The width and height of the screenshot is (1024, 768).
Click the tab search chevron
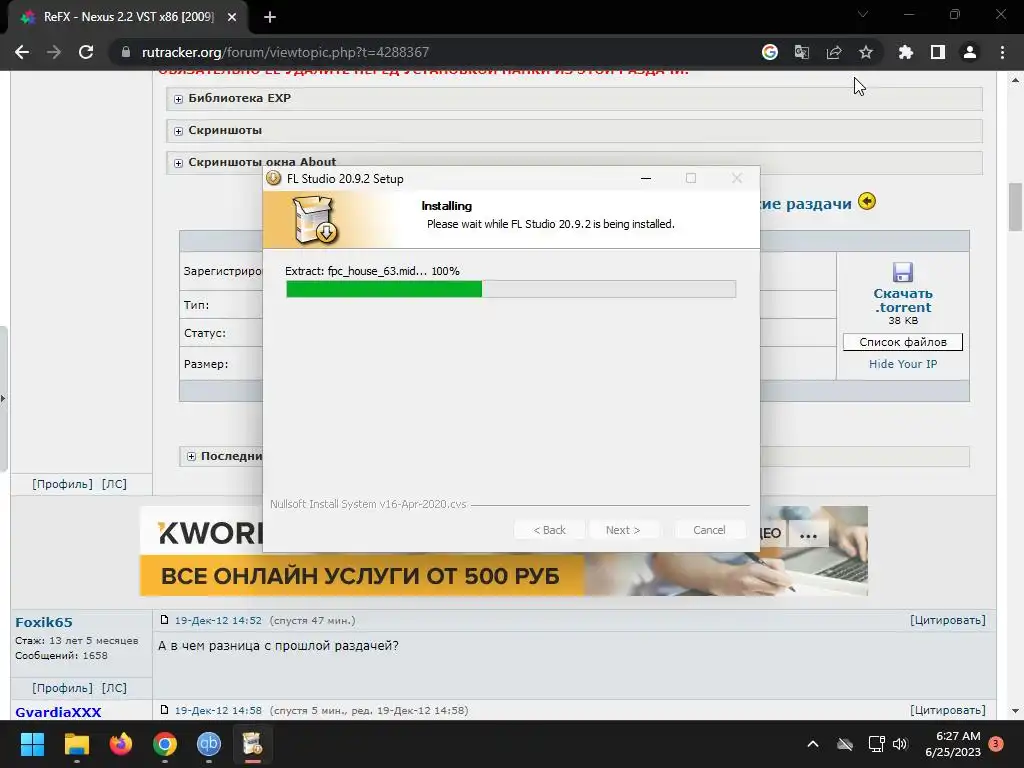click(x=863, y=14)
